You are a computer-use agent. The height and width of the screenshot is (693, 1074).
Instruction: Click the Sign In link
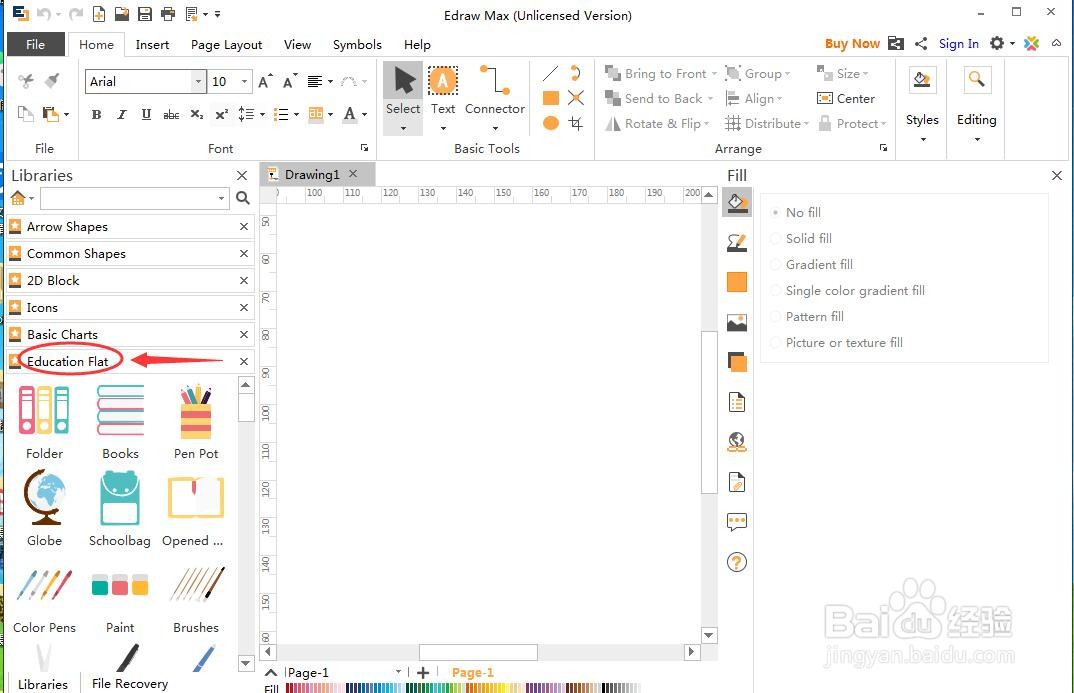pos(958,44)
